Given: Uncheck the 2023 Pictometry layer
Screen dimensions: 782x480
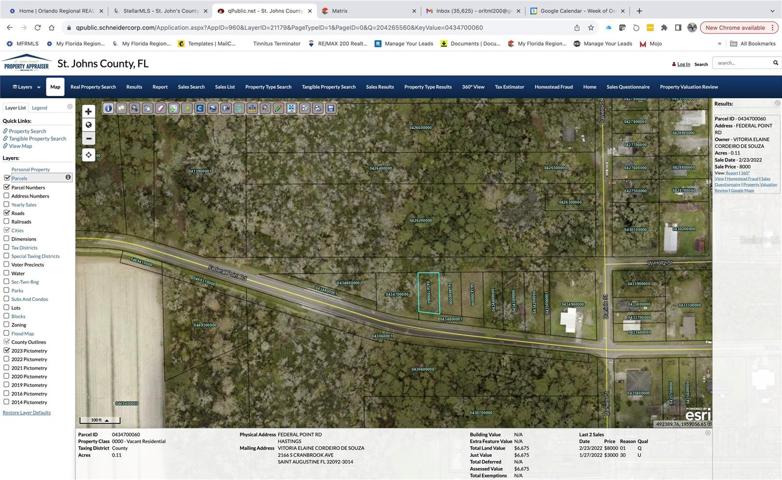Looking at the screenshot, I should pyautogui.click(x=6, y=350).
